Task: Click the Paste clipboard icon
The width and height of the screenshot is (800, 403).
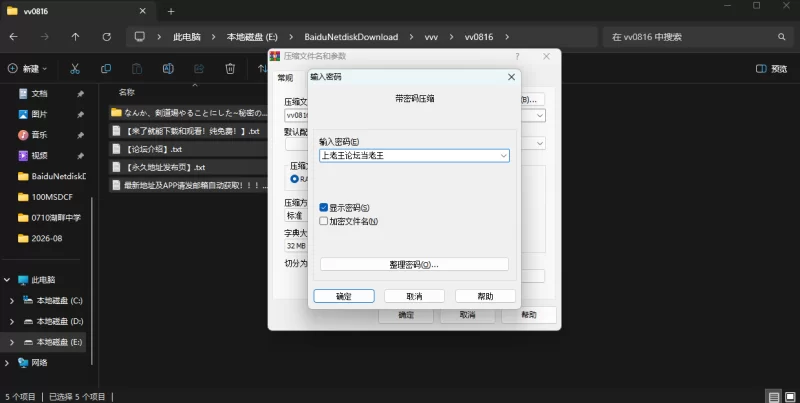Action: 137,68
